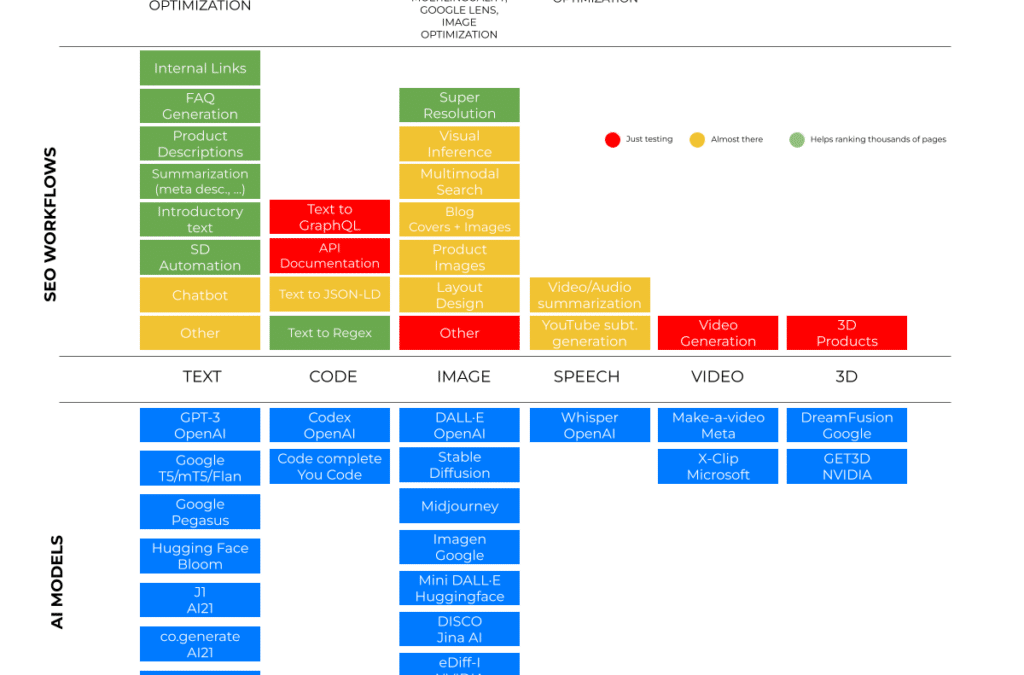This screenshot has width=1024, height=675.
Task: Click the Visual Inference box
Action: click(x=459, y=144)
